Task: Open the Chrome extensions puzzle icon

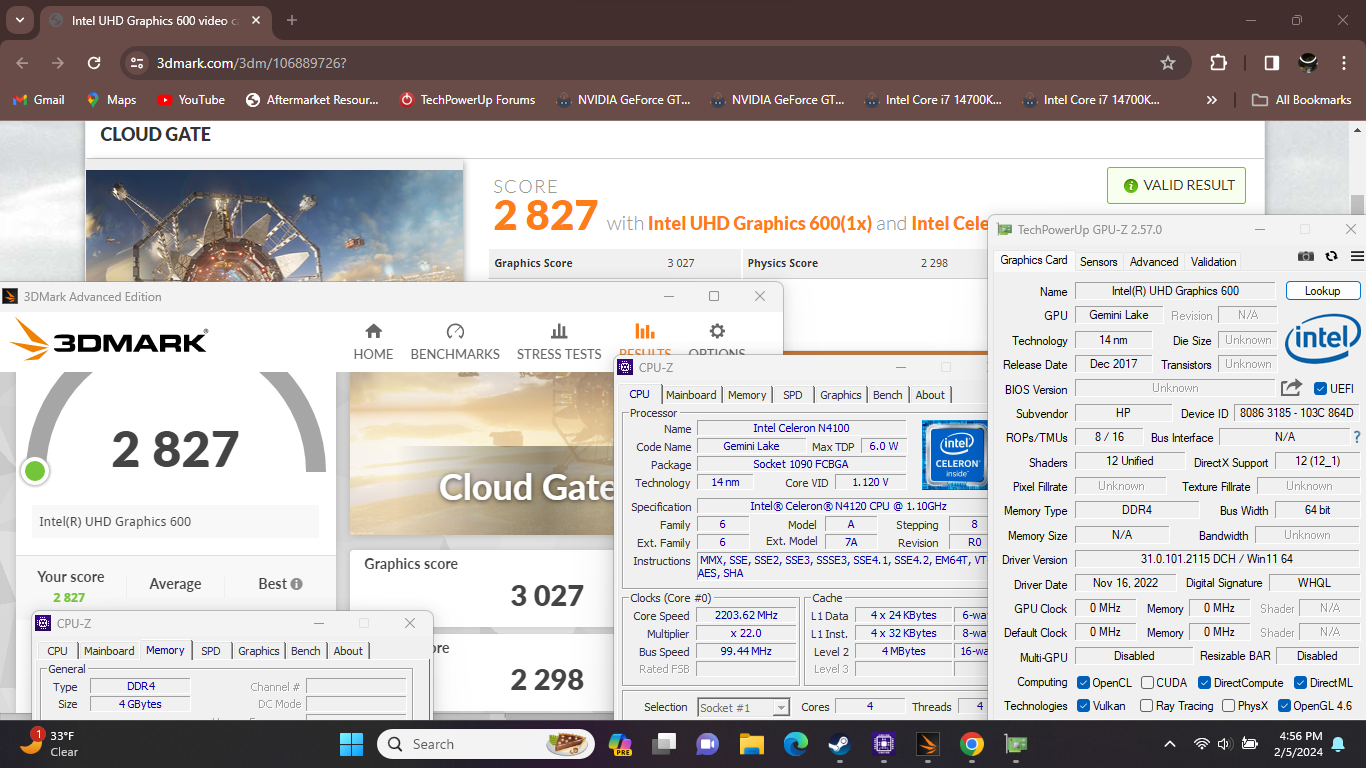Action: click(1218, 63)
